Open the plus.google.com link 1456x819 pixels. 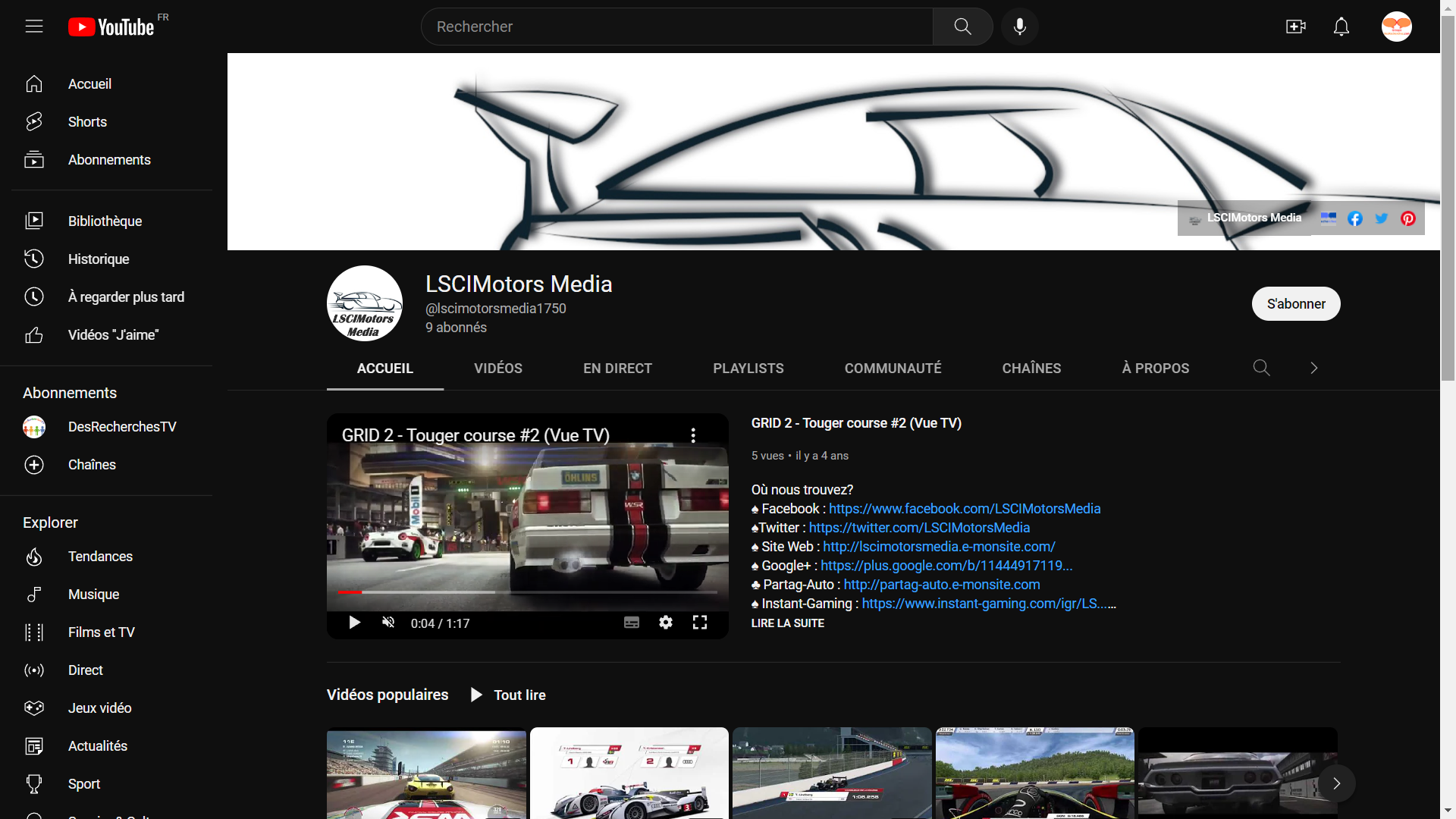pyautogui.click(x=946, y=566)
